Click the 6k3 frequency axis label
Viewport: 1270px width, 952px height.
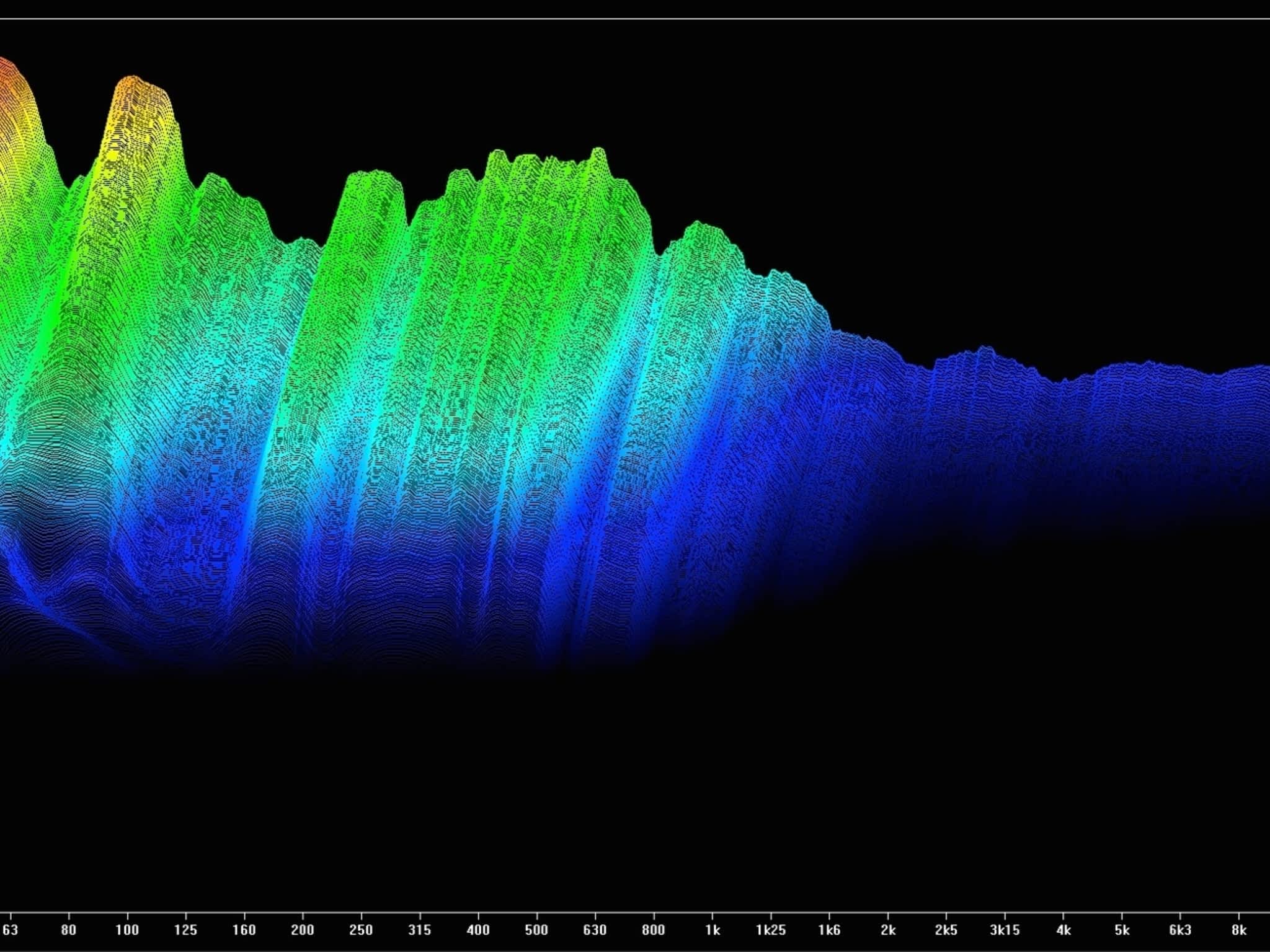click(1180, 930)
